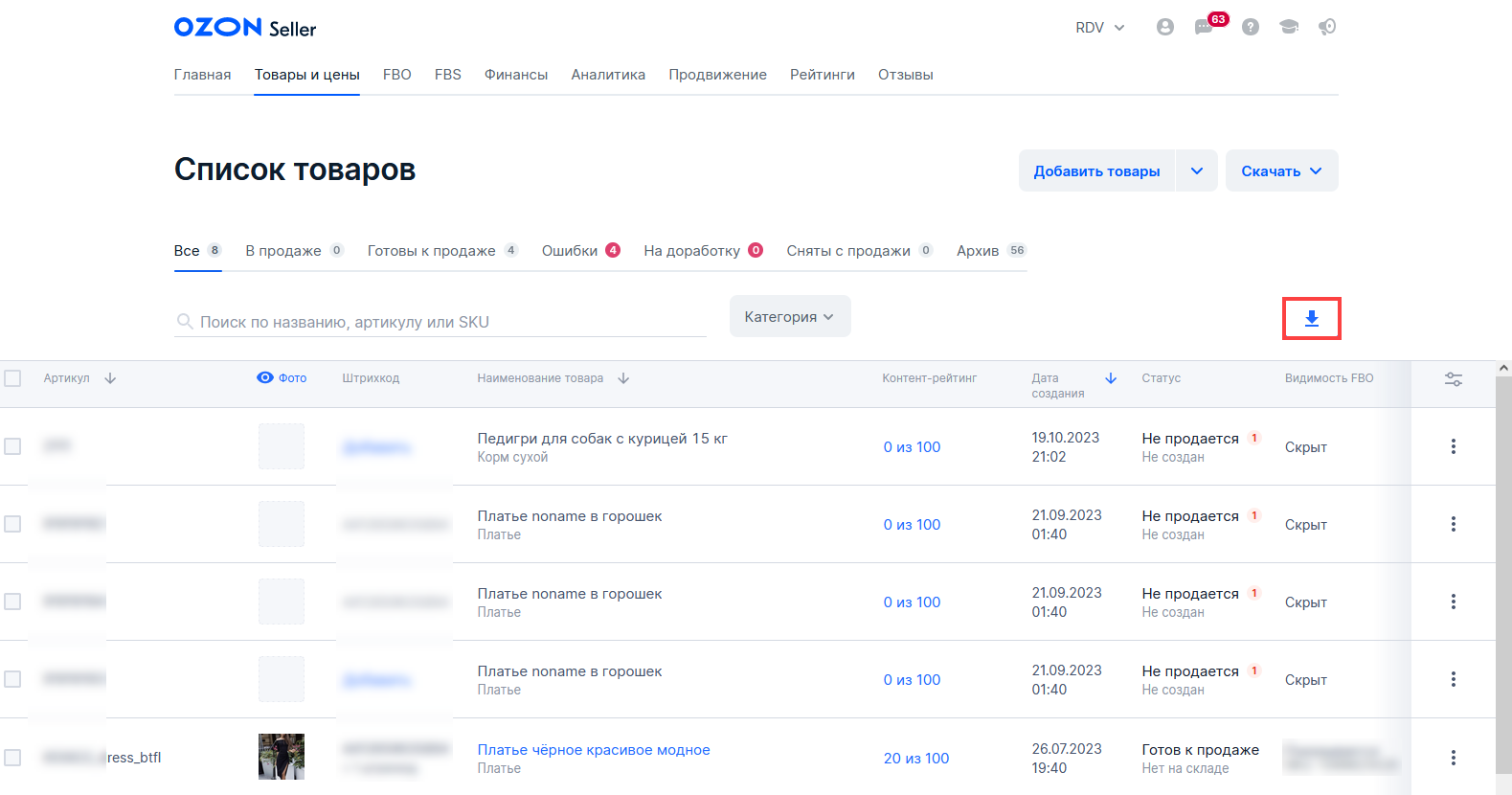
Task: Expand the Скачать dropdown
Action: pyautogui.click(x=1281, y=171)
